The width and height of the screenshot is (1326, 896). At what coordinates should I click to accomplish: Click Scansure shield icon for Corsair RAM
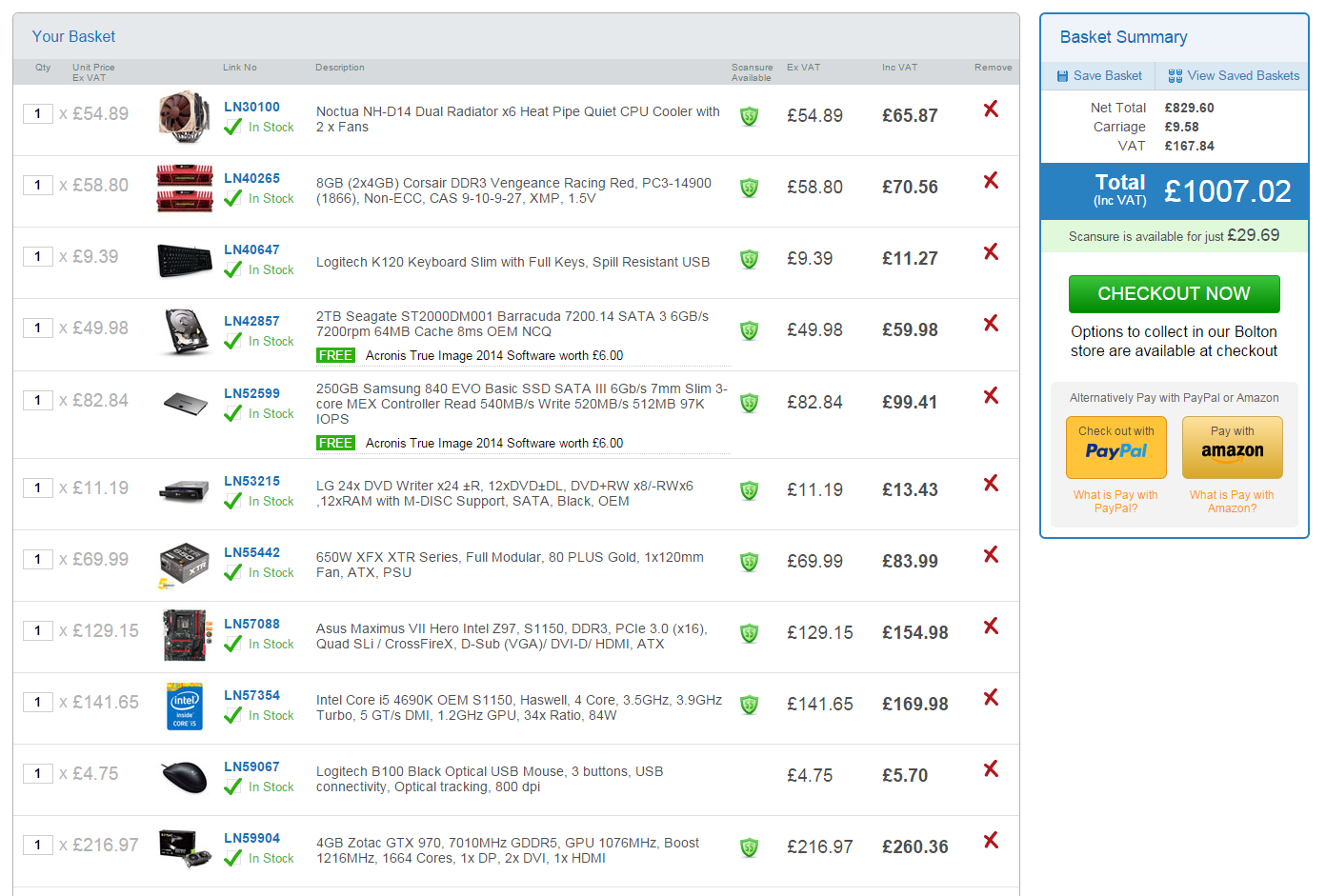click(x=750, y=188)
